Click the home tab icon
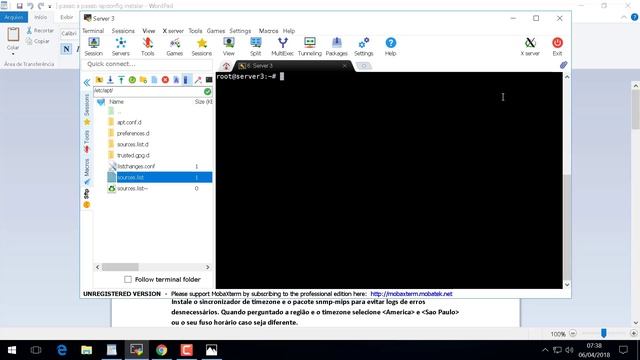640x360 pixels. [x=226, y=66]
